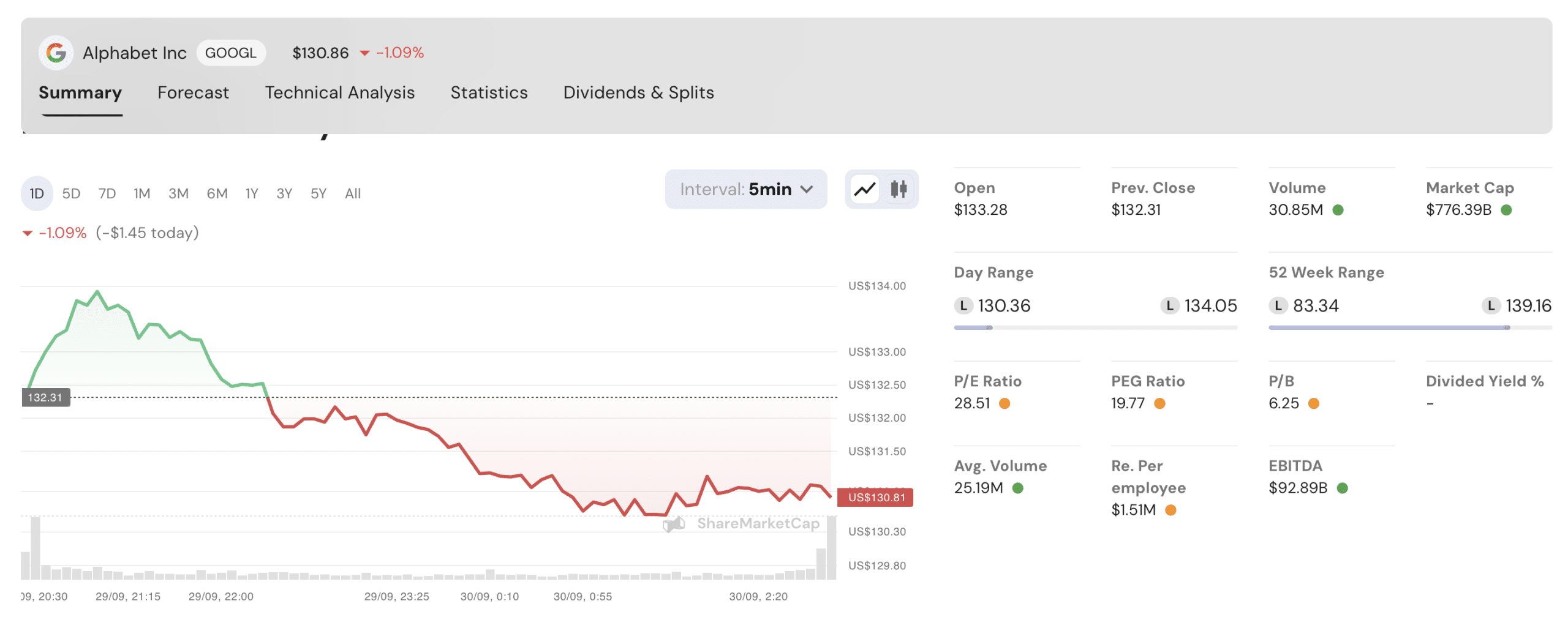Click the green dot beside EBITDA $92.89B
This screenshot has width=1568, height=620.
point(1342,487)
